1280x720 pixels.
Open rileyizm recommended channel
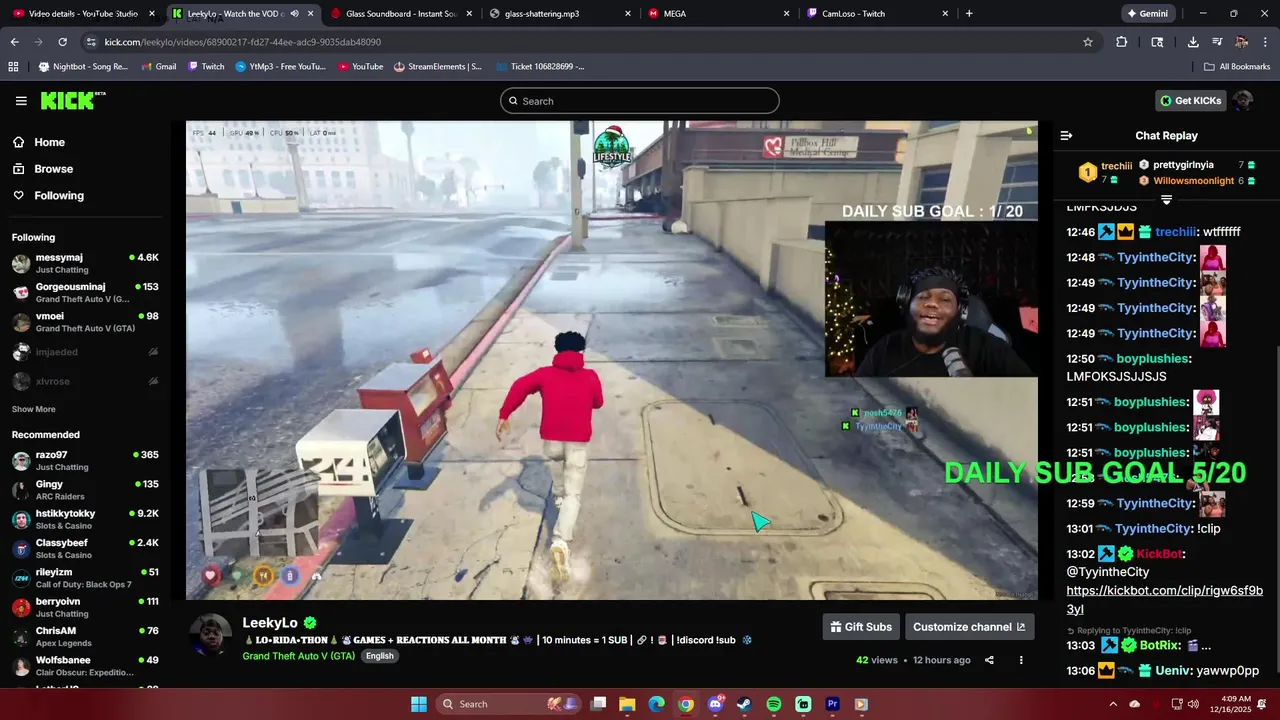tap(85, 578)
